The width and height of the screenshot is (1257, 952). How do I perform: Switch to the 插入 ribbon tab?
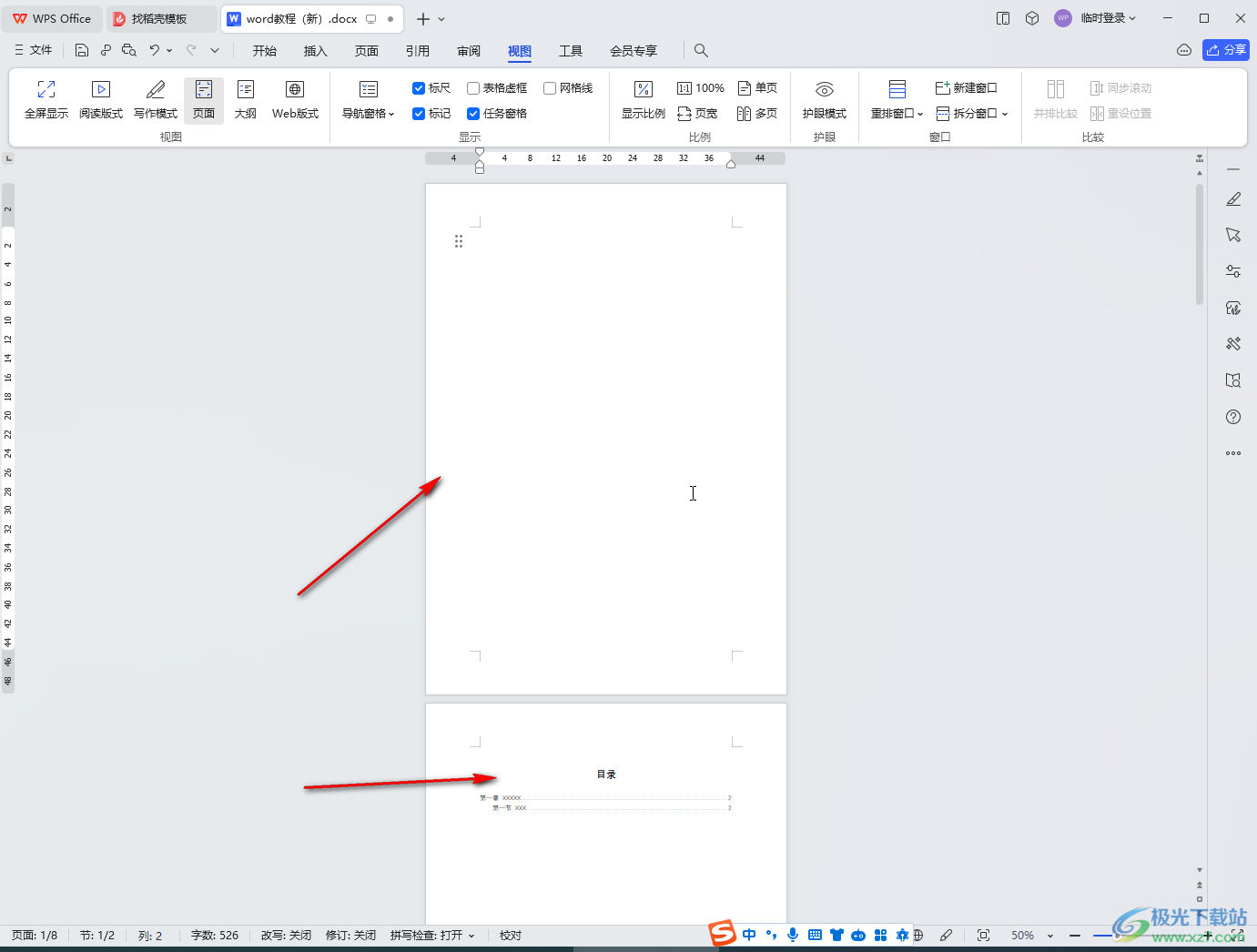coord(316,51)
